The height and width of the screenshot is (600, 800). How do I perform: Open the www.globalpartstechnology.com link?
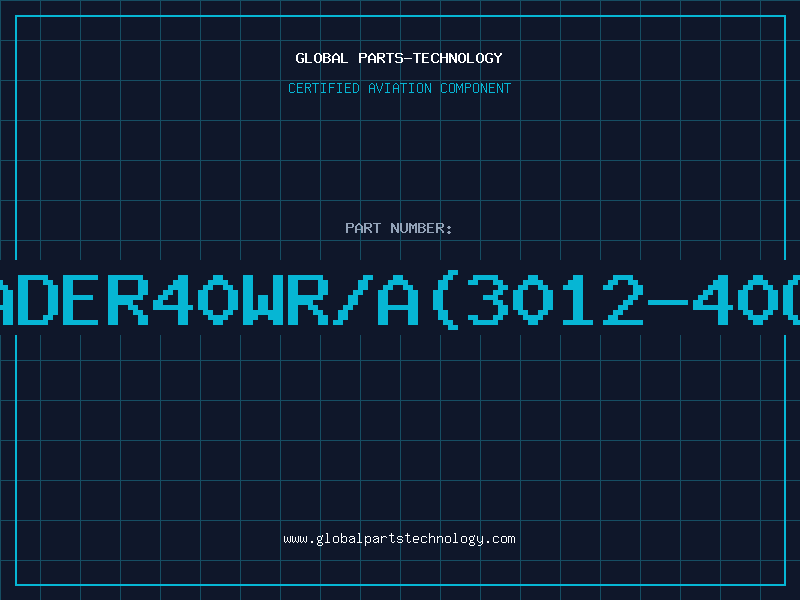pos(399,539)
